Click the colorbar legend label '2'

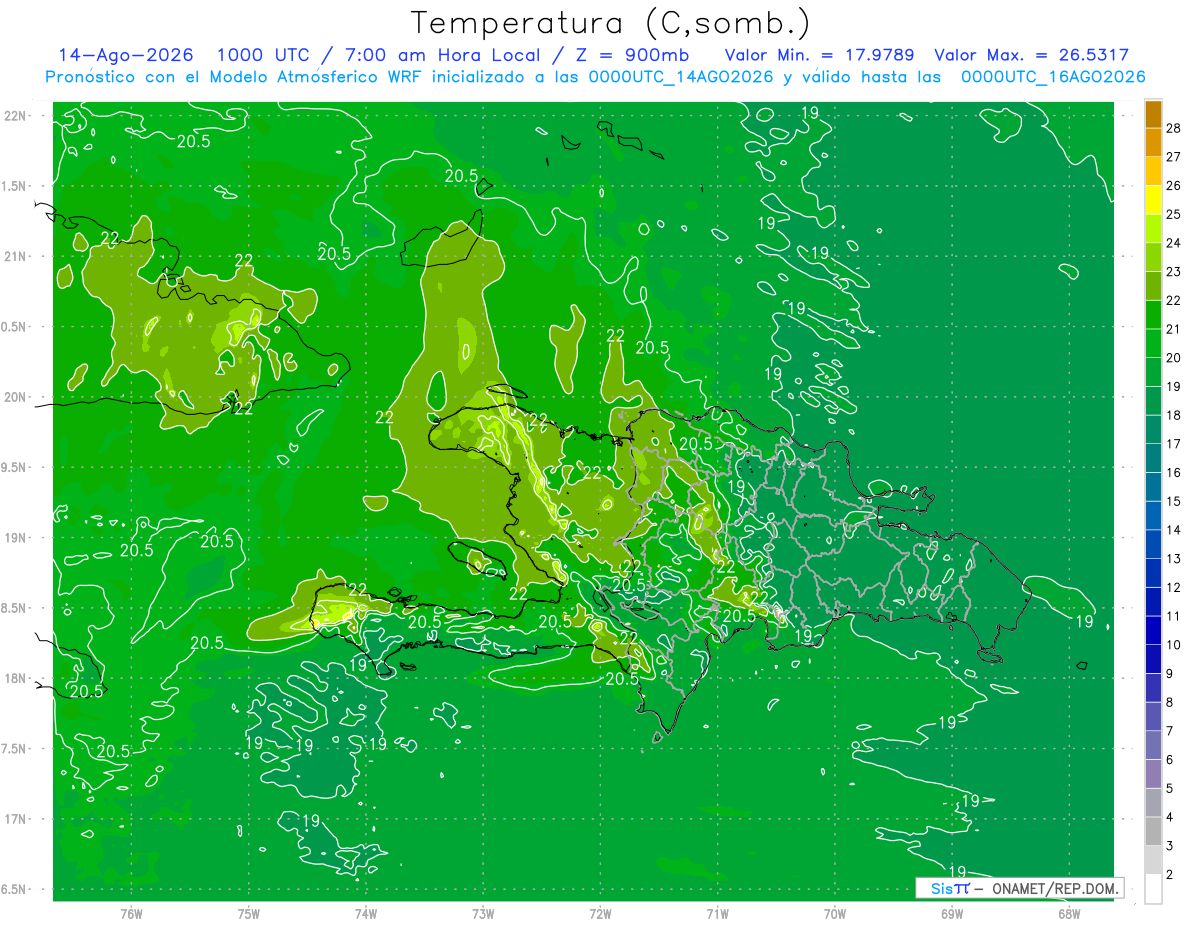click(x=1170, y=875)
